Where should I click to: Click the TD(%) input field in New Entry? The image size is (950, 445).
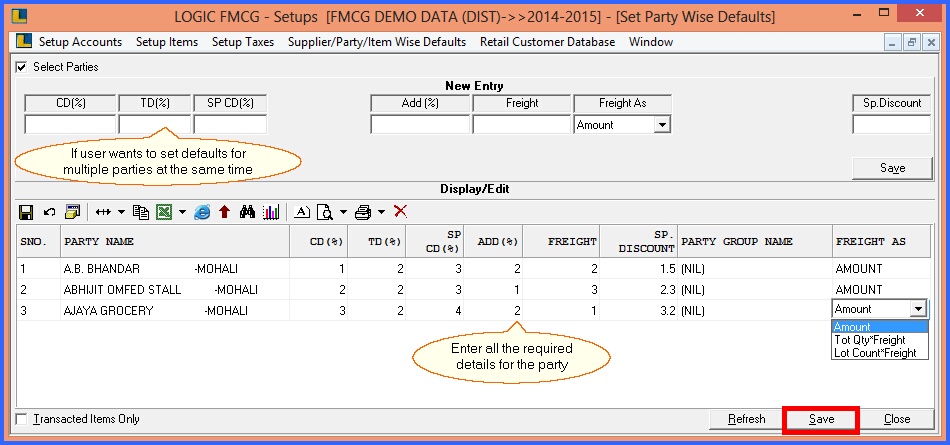pos(155,124)
